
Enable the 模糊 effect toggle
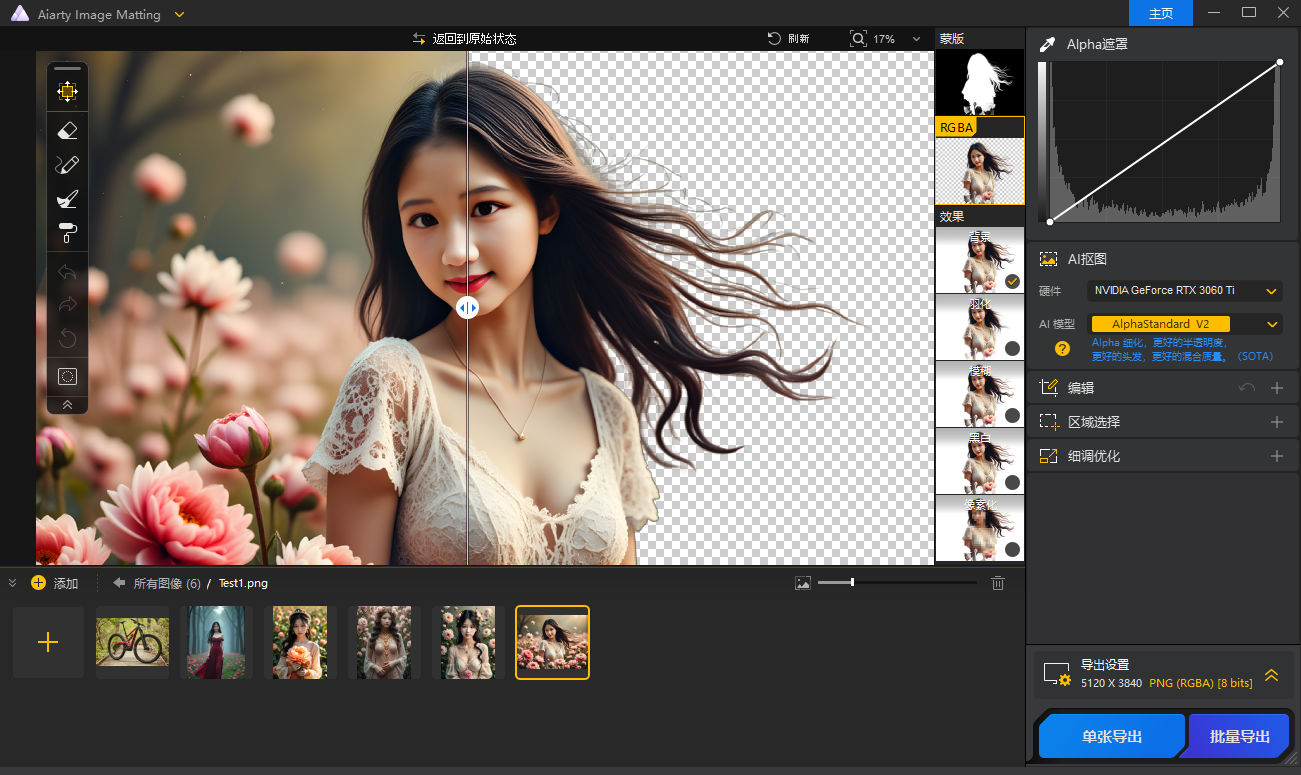[x=1012, y=415]
